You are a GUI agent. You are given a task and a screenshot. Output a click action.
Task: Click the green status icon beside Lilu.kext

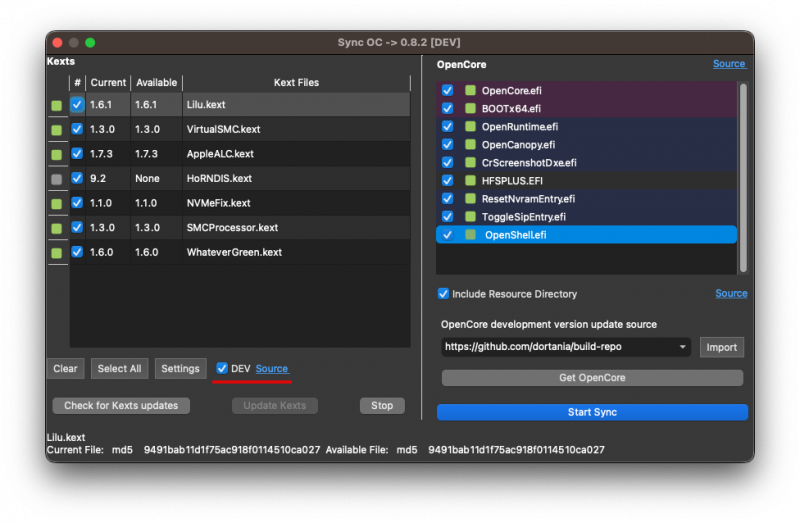pyautogui.click(x=57, y=105)
